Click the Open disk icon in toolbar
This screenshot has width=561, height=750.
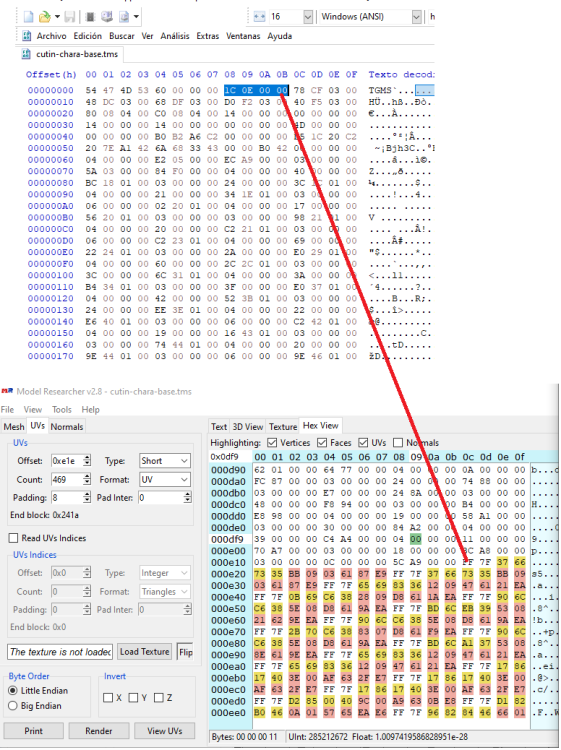[x=107, y=17]
